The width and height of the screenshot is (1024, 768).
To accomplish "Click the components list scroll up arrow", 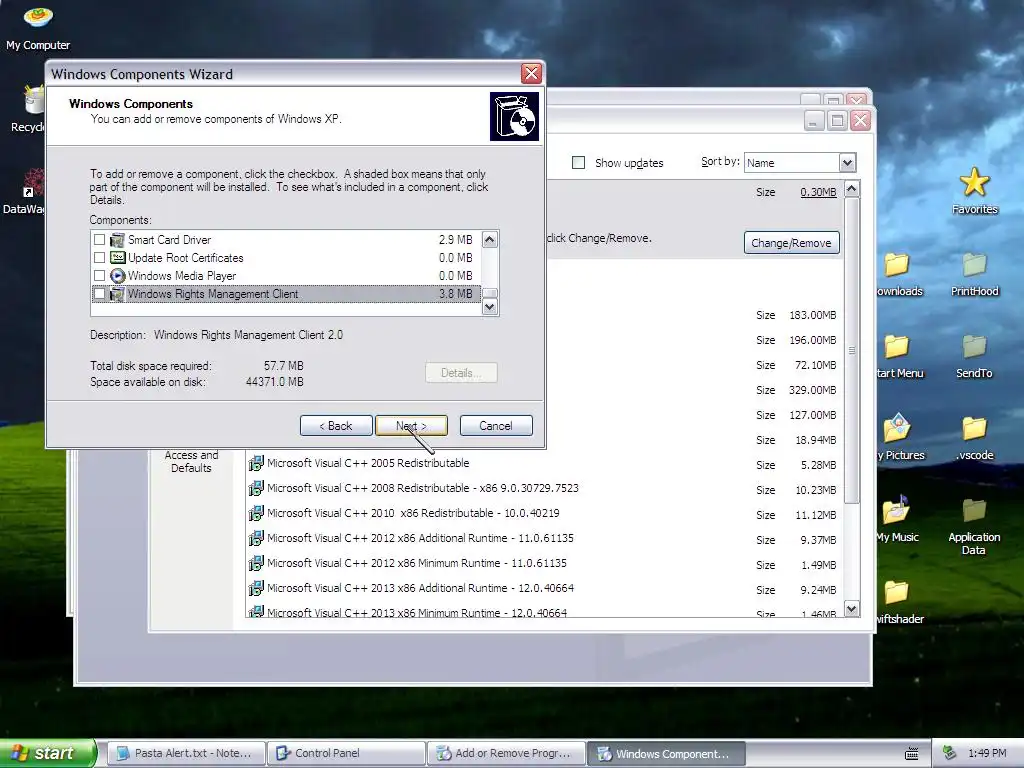I will coord(489,240).
